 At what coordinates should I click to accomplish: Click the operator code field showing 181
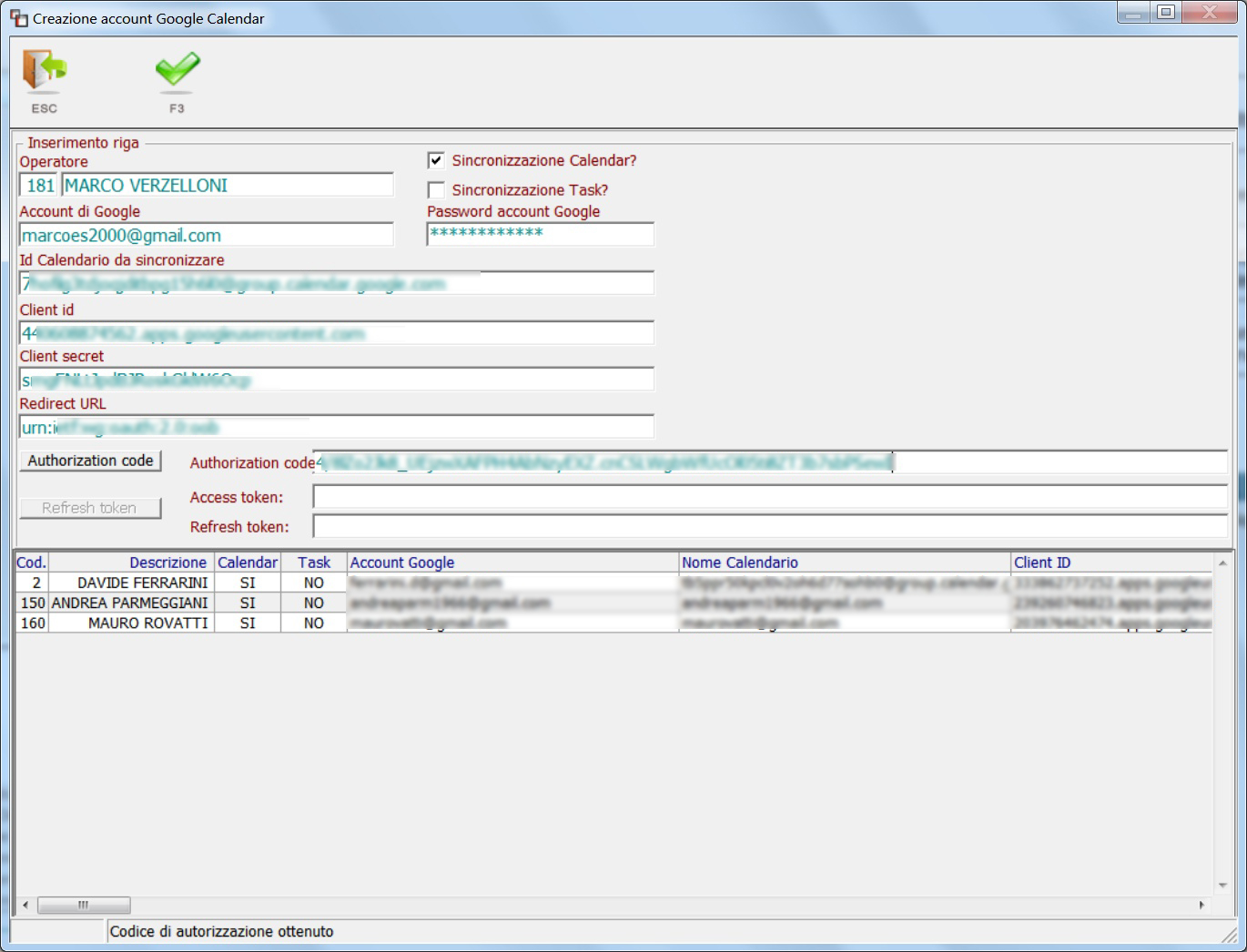pos(39,186)
